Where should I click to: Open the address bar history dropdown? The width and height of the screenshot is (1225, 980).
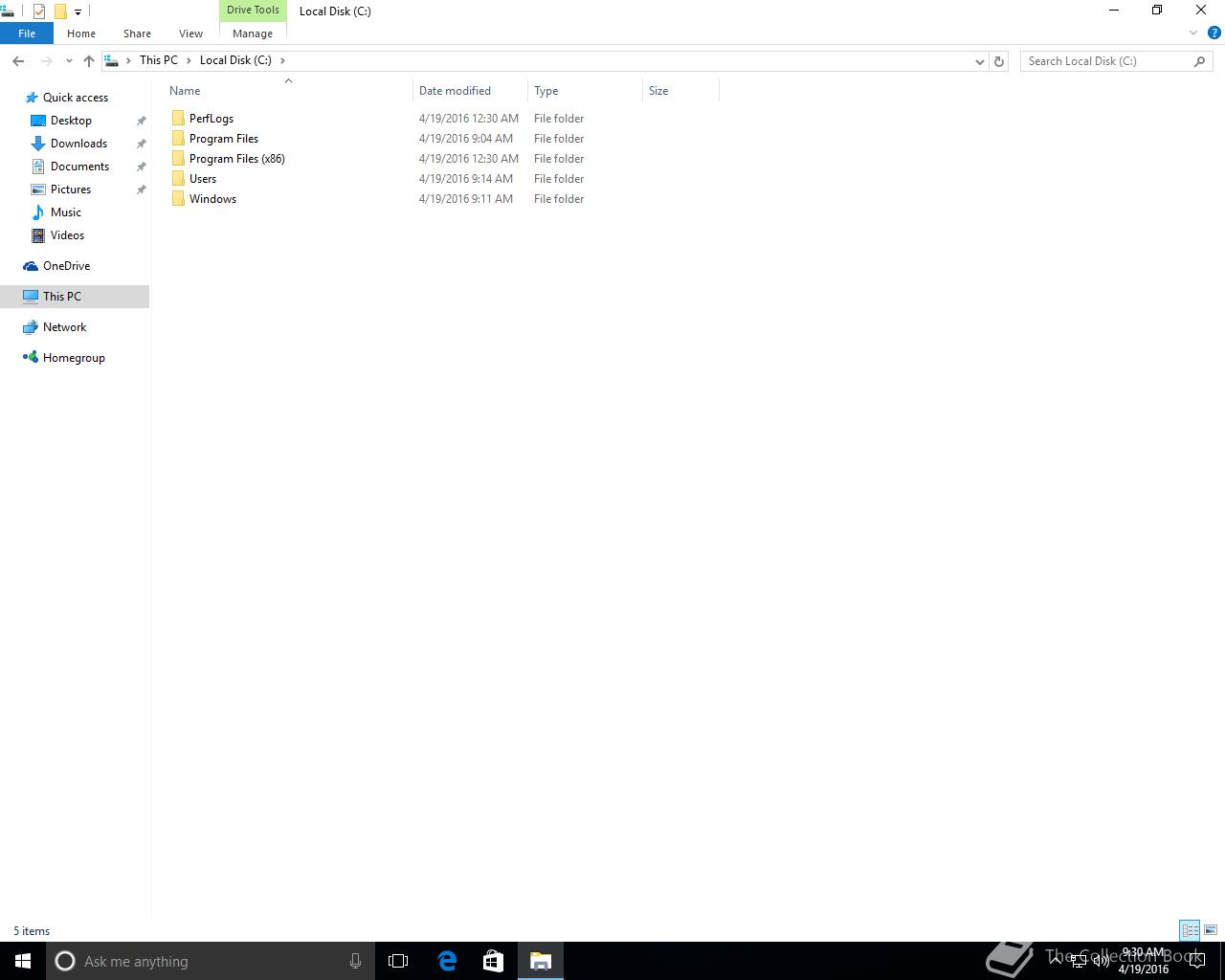[x=980, y=61]
